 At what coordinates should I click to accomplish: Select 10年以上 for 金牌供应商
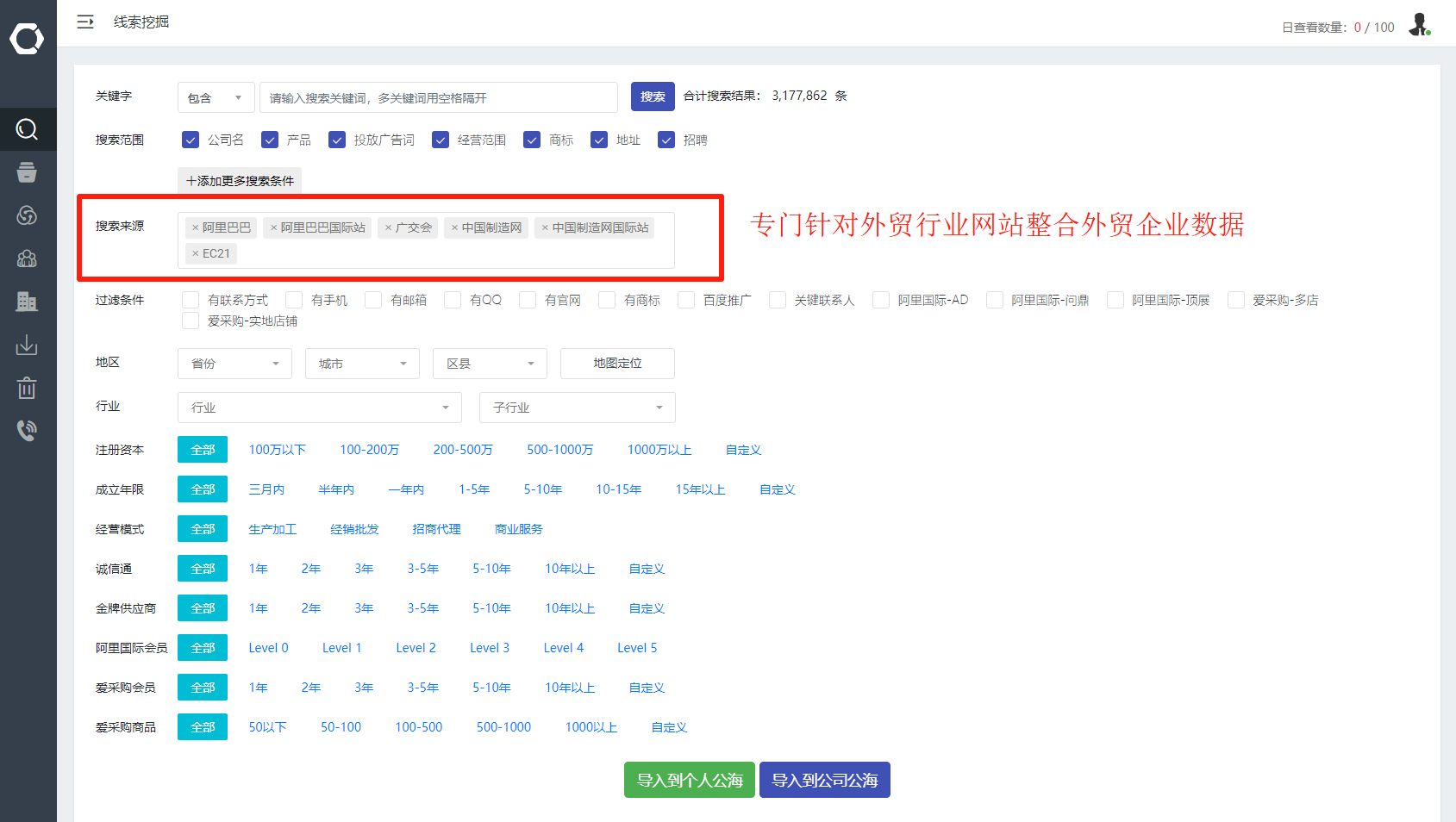570,608
